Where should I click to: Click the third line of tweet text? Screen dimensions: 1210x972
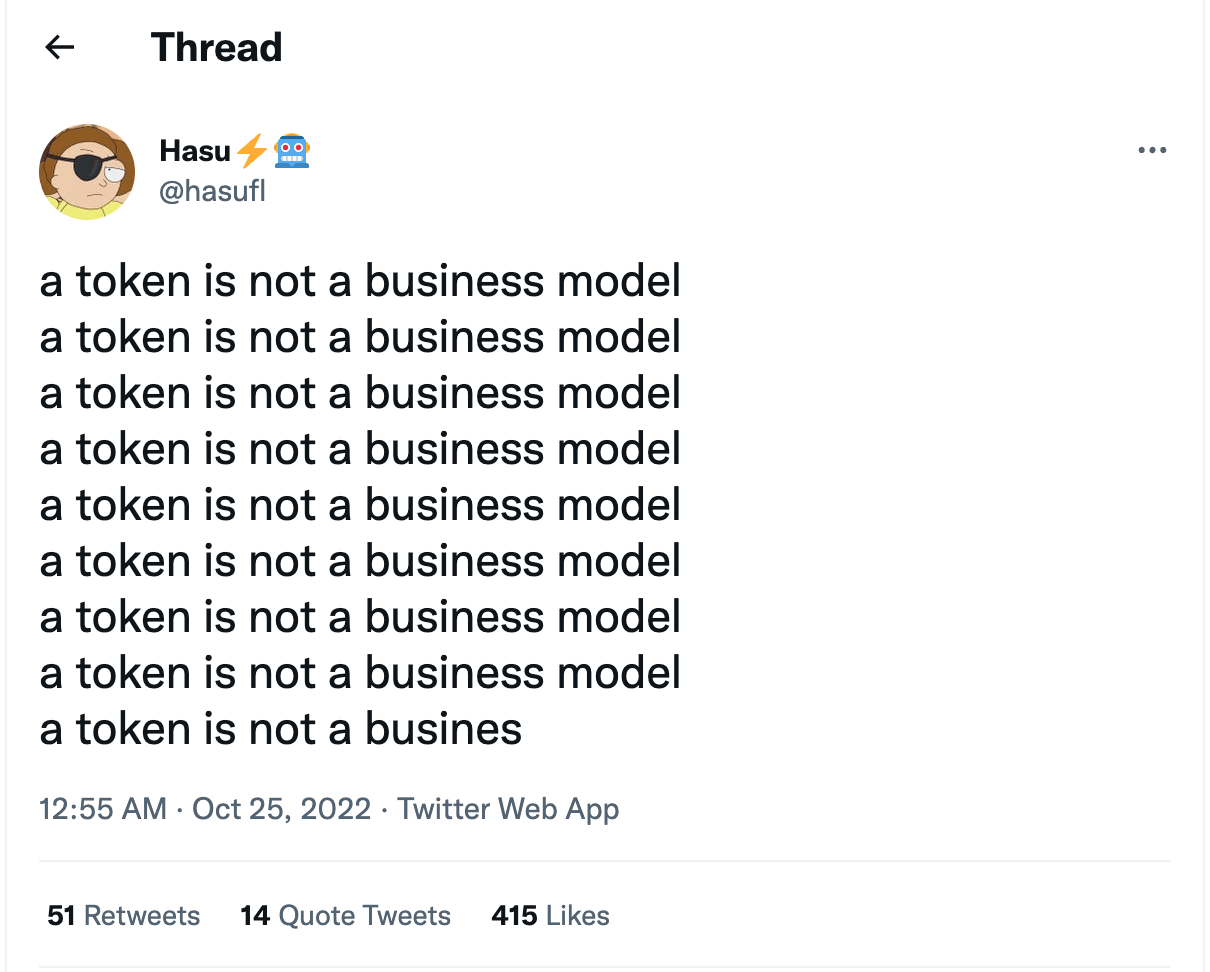360,393
